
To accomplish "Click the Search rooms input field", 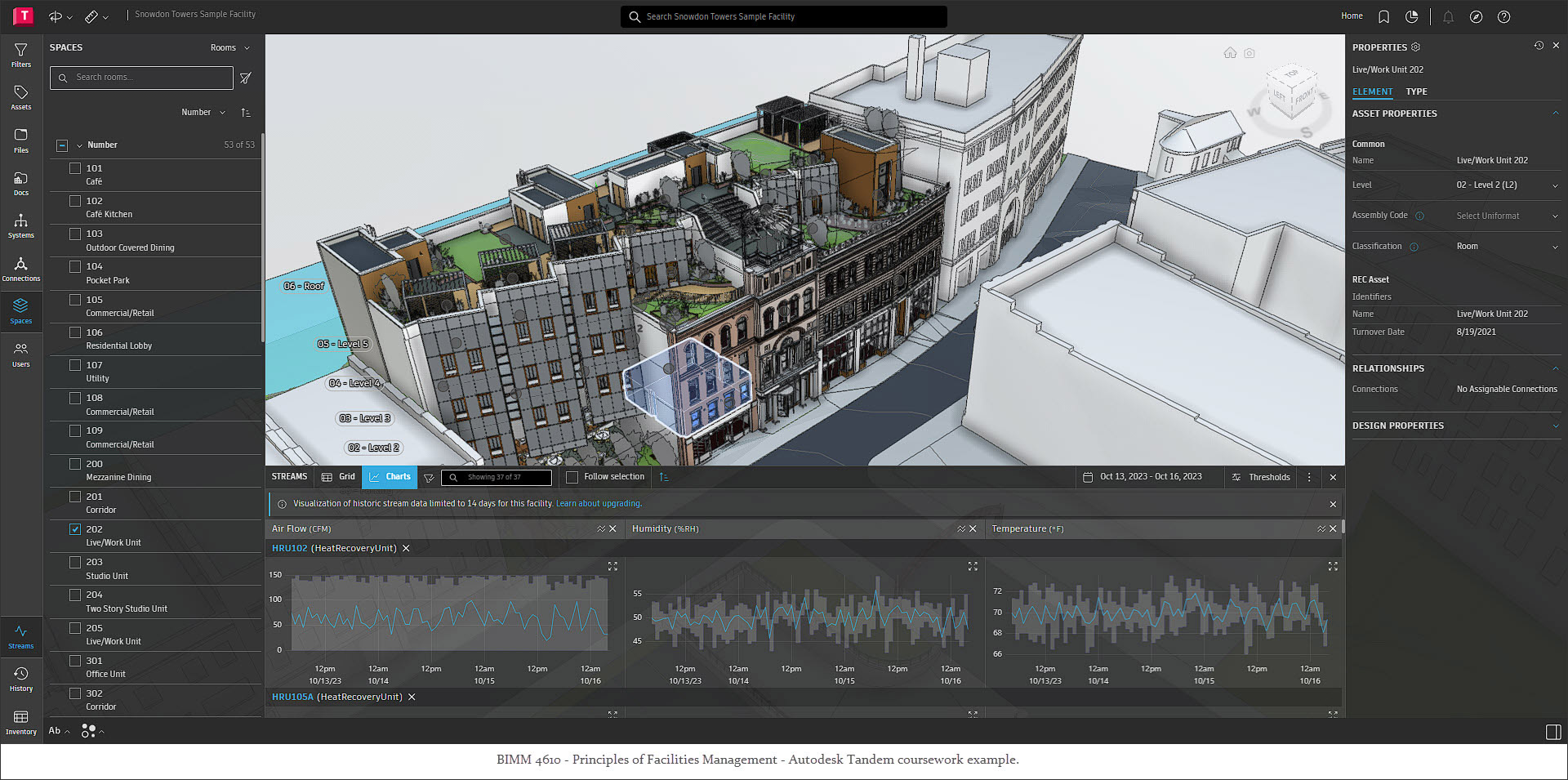I will pos(141,78).
